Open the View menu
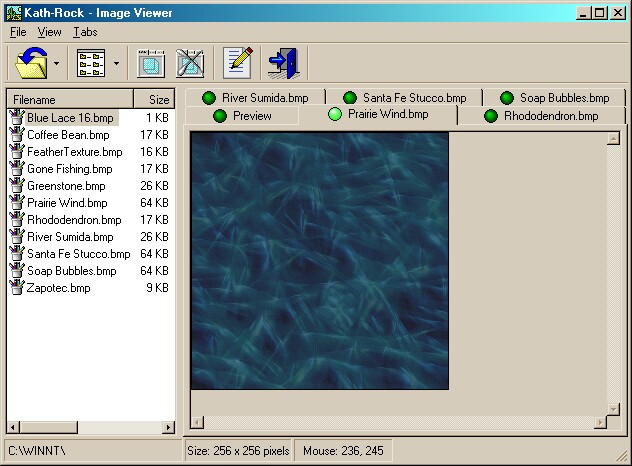The width and height of the screenshot is (632, 466). tap(50, 32)
